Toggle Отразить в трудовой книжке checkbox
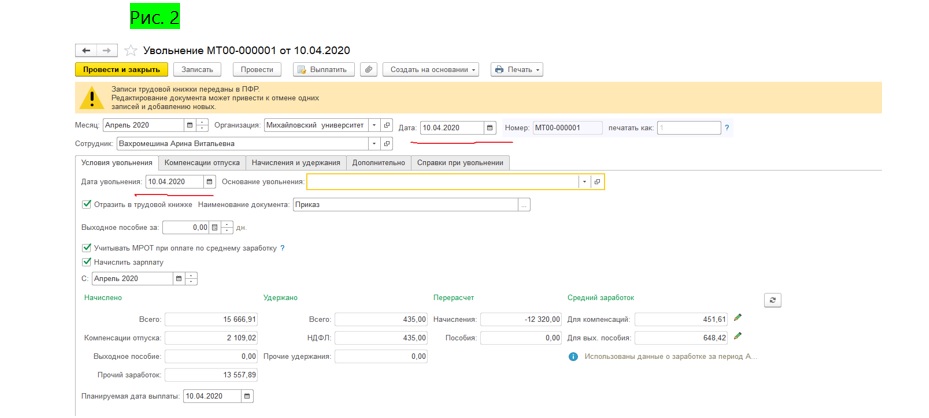929x418 pixels. pyautogui.click(x=87, y=204)
